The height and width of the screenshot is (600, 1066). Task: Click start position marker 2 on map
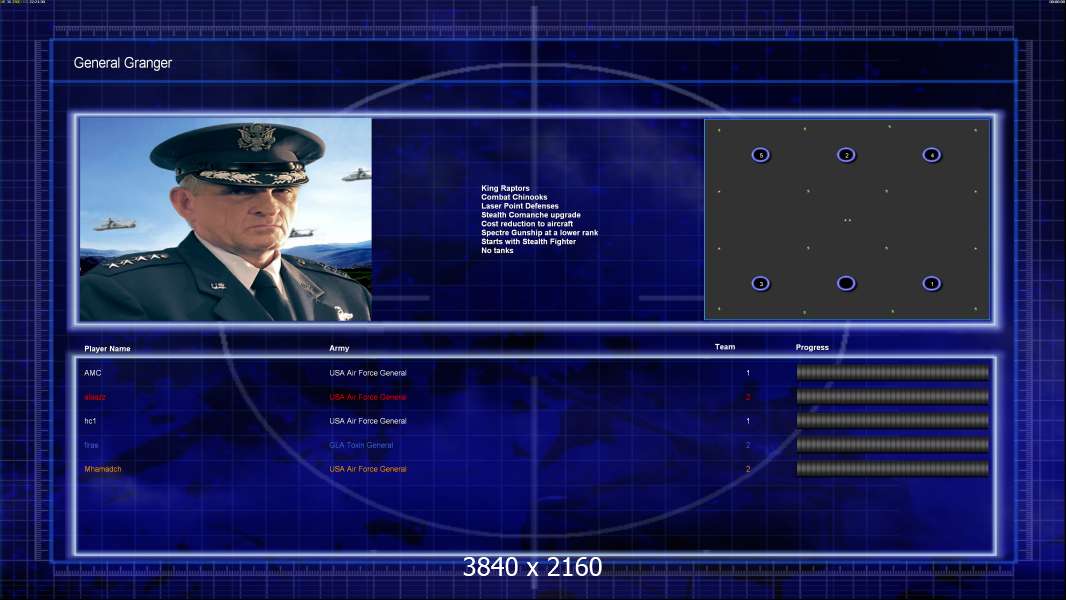coord(846,155)
